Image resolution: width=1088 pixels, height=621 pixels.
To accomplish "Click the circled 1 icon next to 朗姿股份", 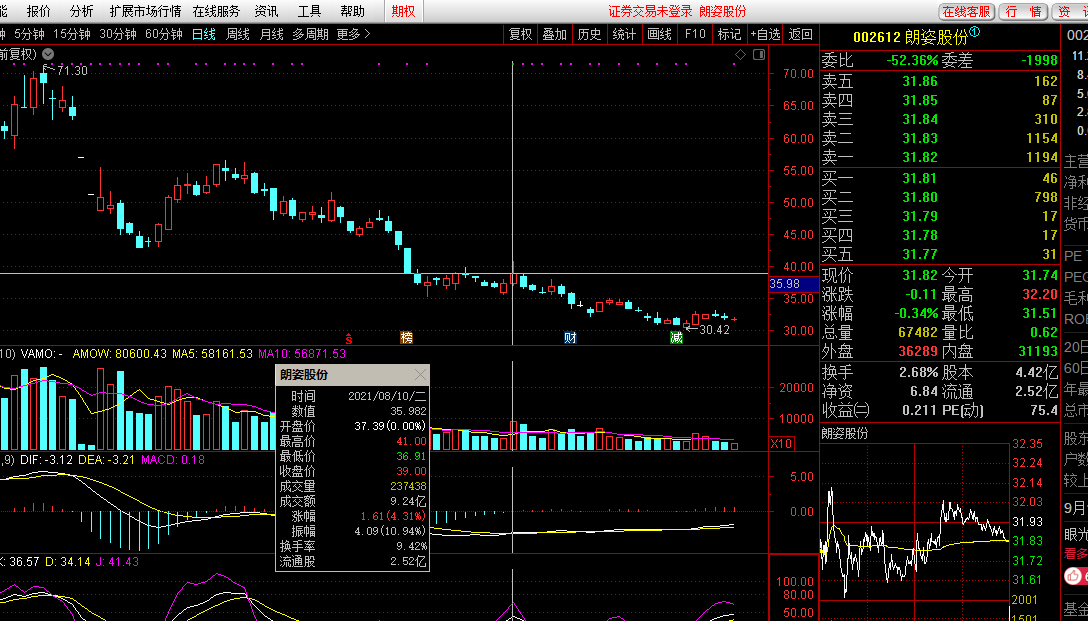I will click(974, 33).
